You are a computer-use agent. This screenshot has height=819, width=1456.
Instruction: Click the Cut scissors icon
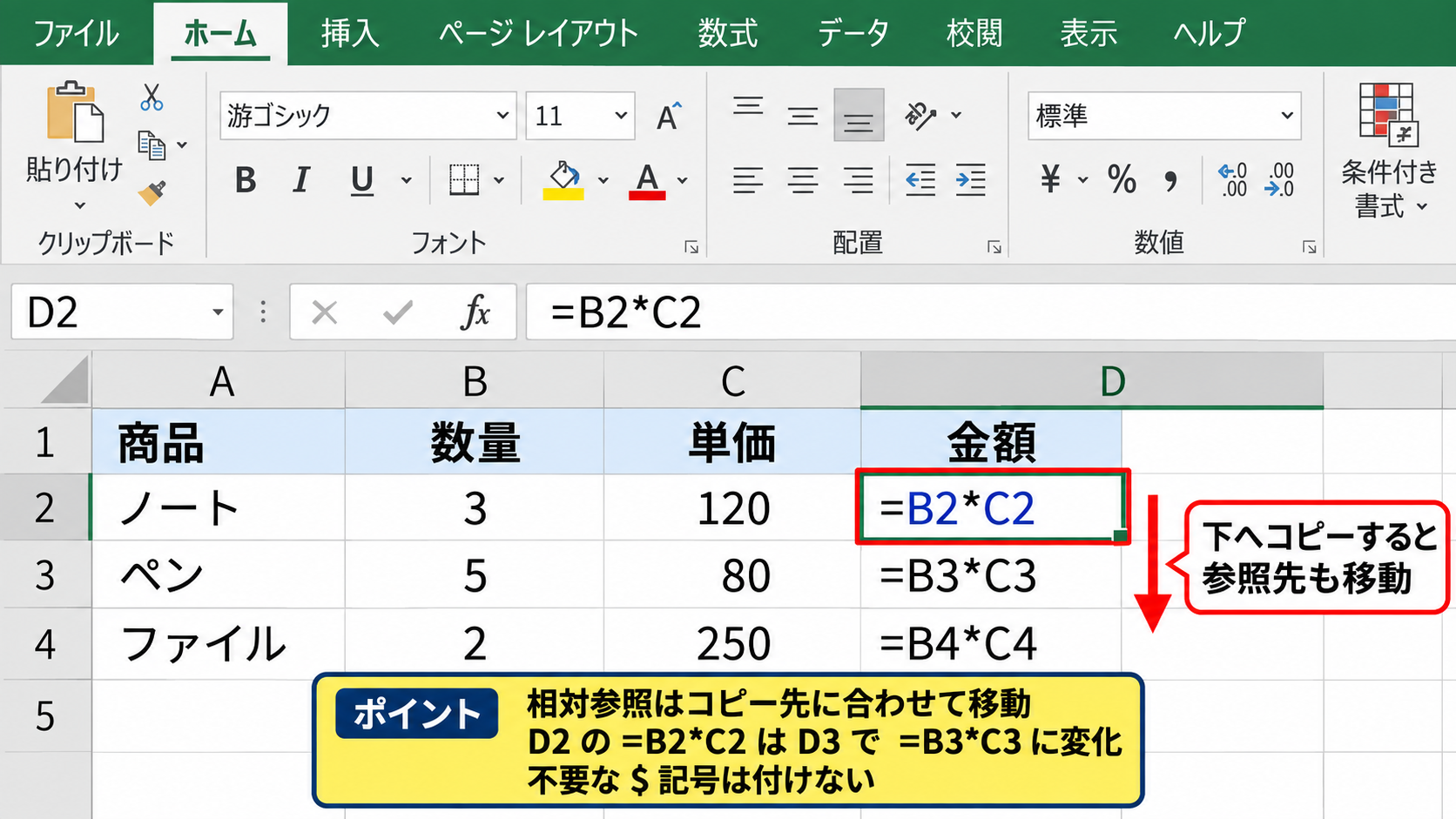pos(152,97)
